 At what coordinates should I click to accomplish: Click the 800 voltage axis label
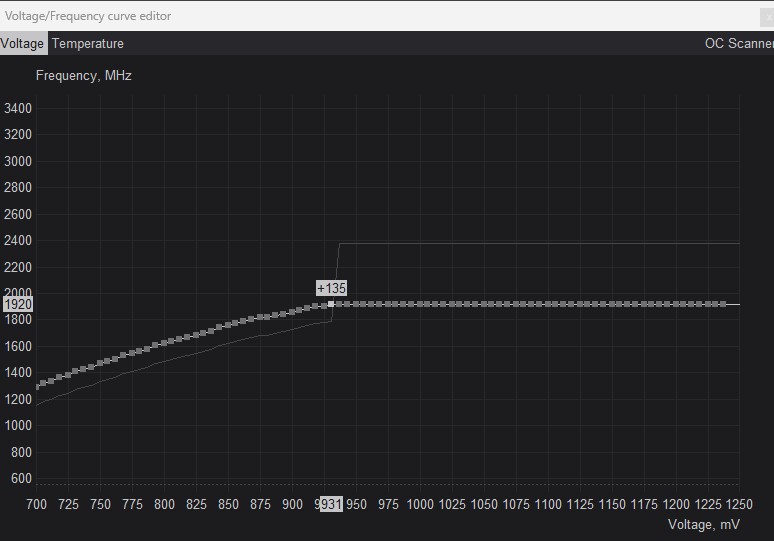164,504
